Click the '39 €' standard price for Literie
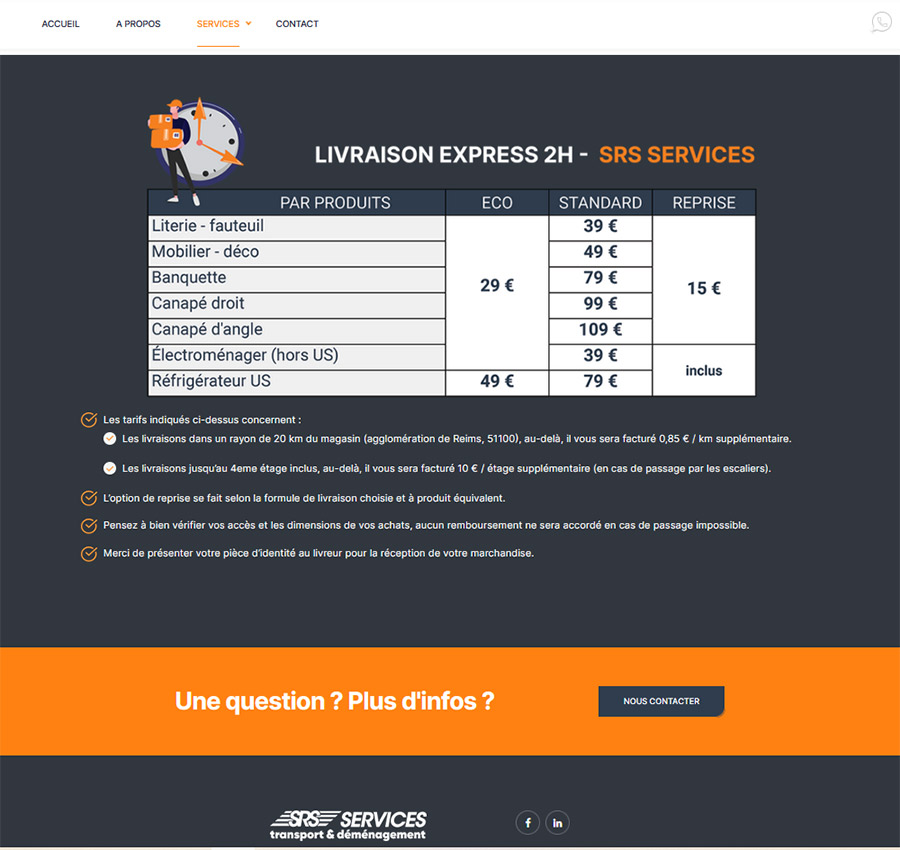 coord(600,226)
